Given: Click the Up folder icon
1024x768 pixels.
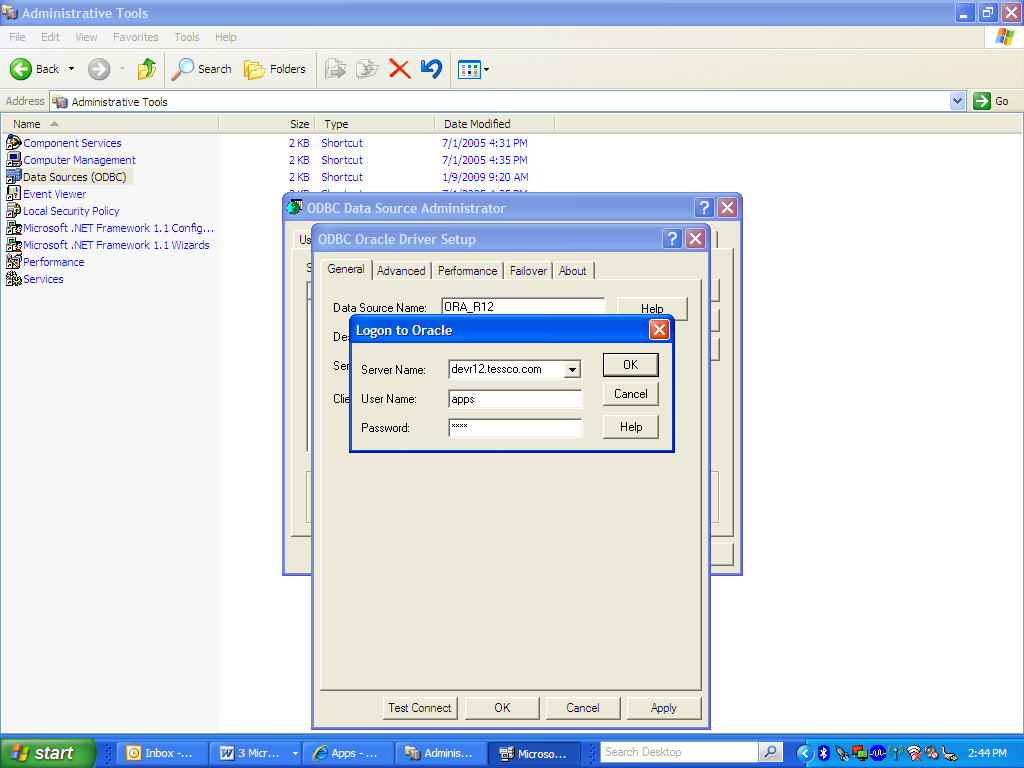Looking at the screenshot, I should (147, 69).
